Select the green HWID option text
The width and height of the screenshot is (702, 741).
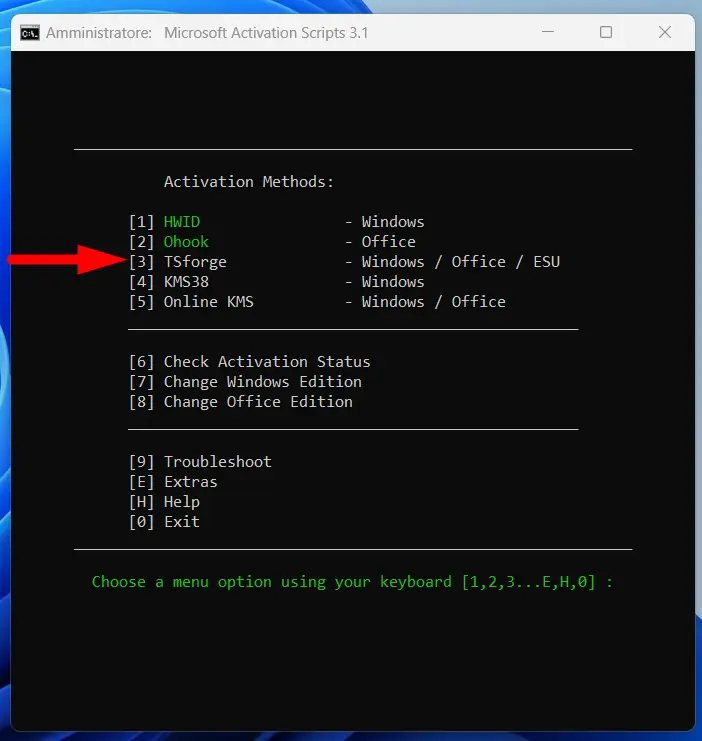pos(182,222)
